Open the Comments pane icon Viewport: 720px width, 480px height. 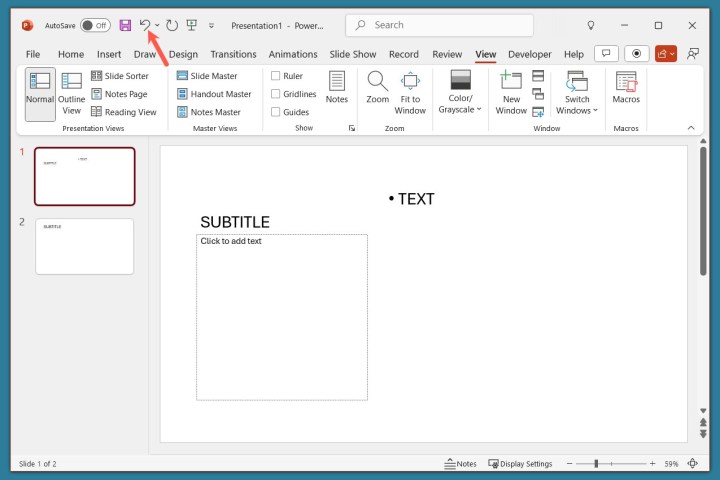606,54
